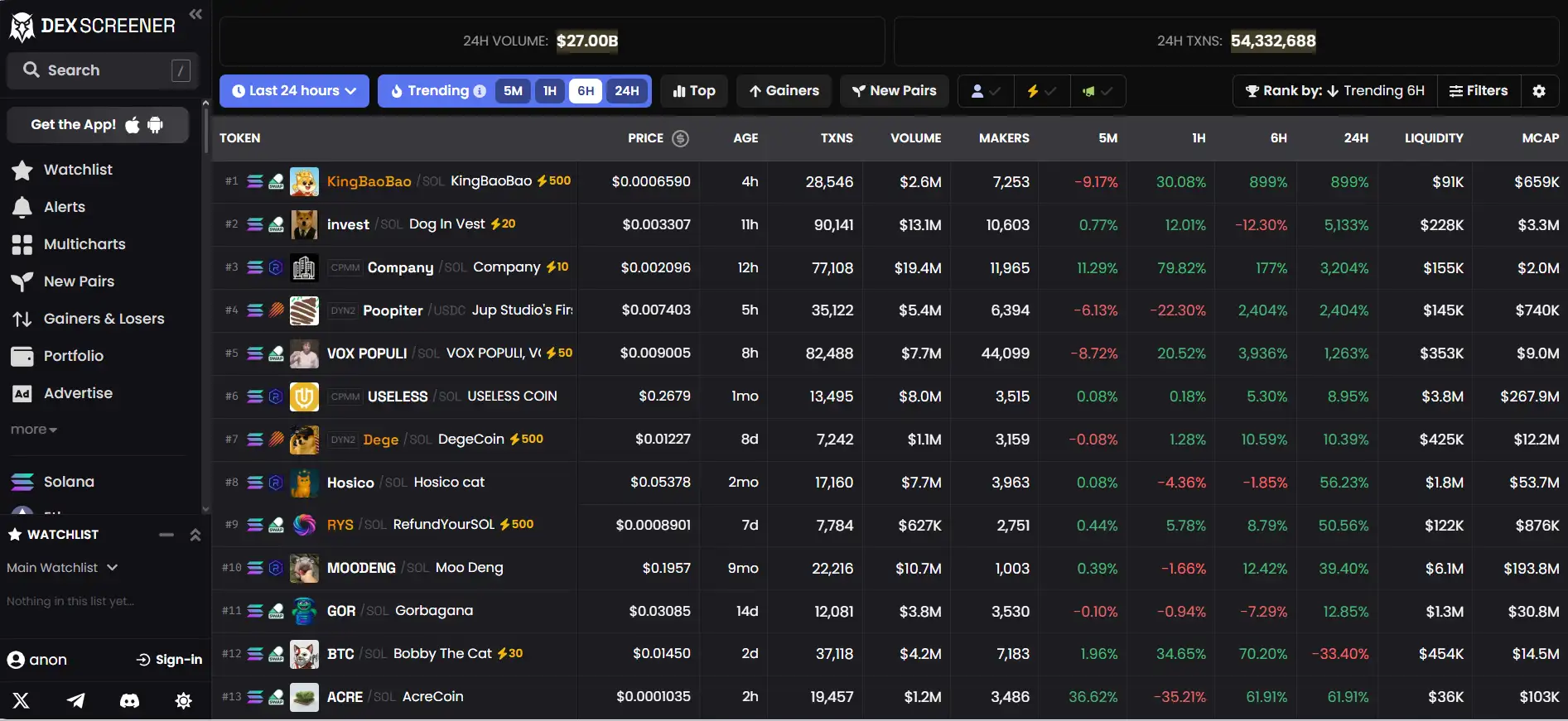Screen dimensions: 1568x721
Task: Open the Discord icon link
Action: (129, 701)
